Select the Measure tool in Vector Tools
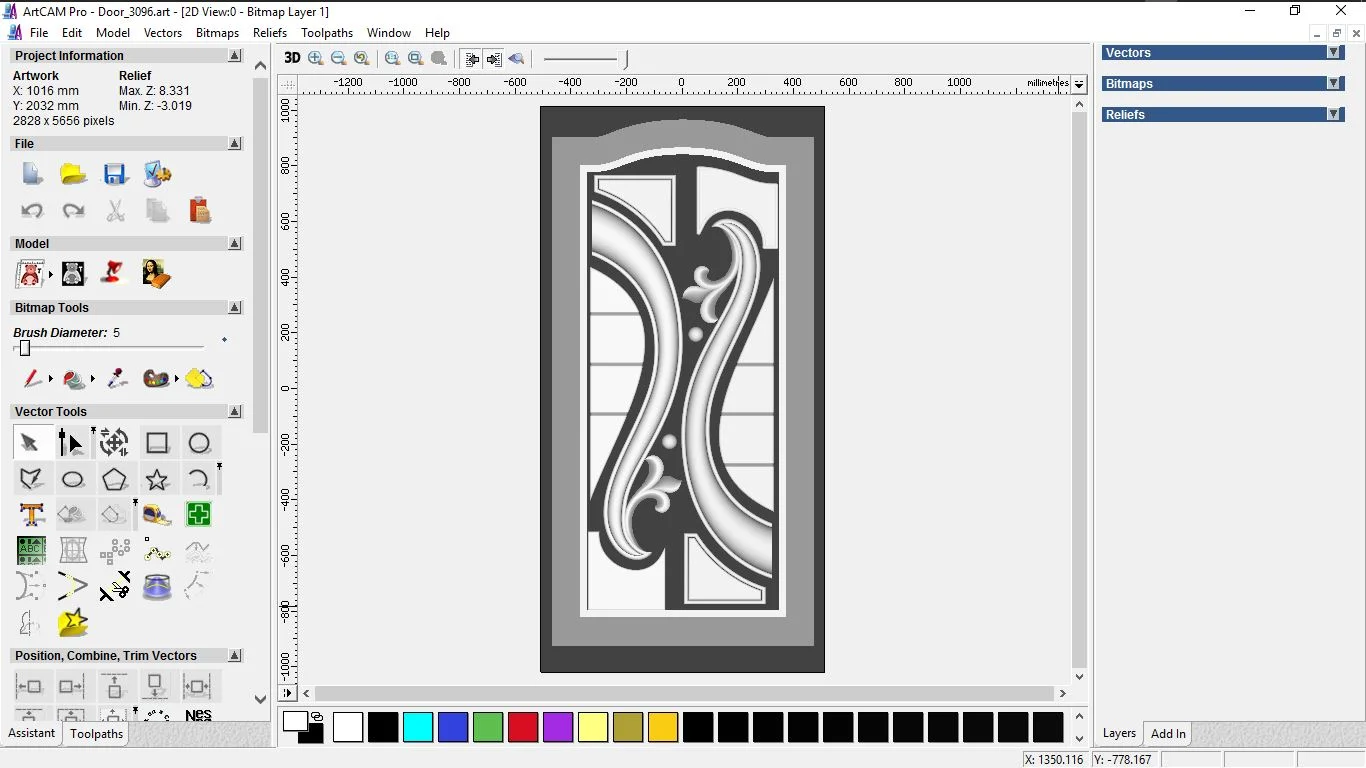Image resolution: width=1366 pixels, height=768 pixels. (x=157, y=514)
